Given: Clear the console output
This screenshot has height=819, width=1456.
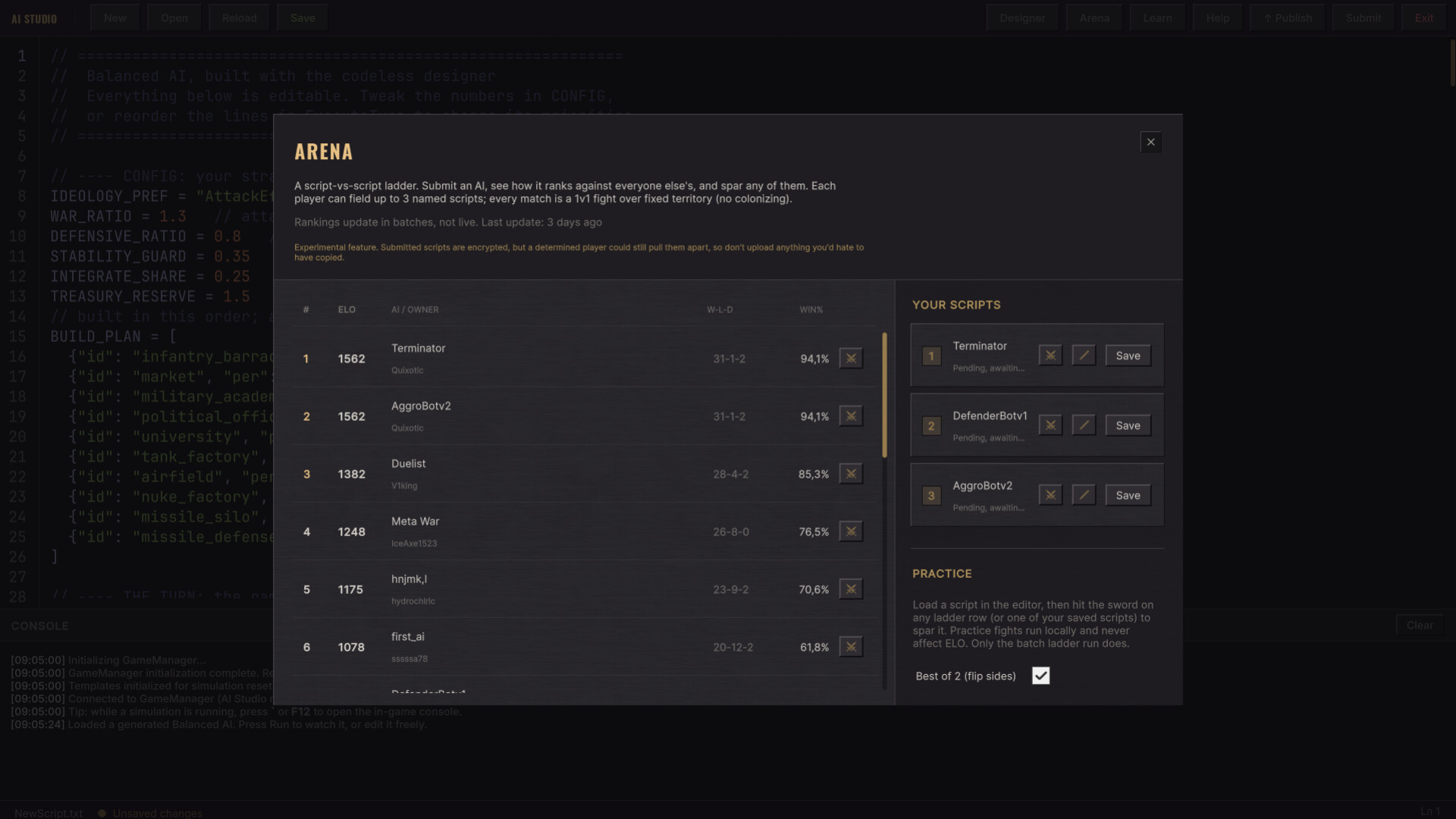Looking at the screenshot, I should pyautogui.click(x=1420, y=626).
